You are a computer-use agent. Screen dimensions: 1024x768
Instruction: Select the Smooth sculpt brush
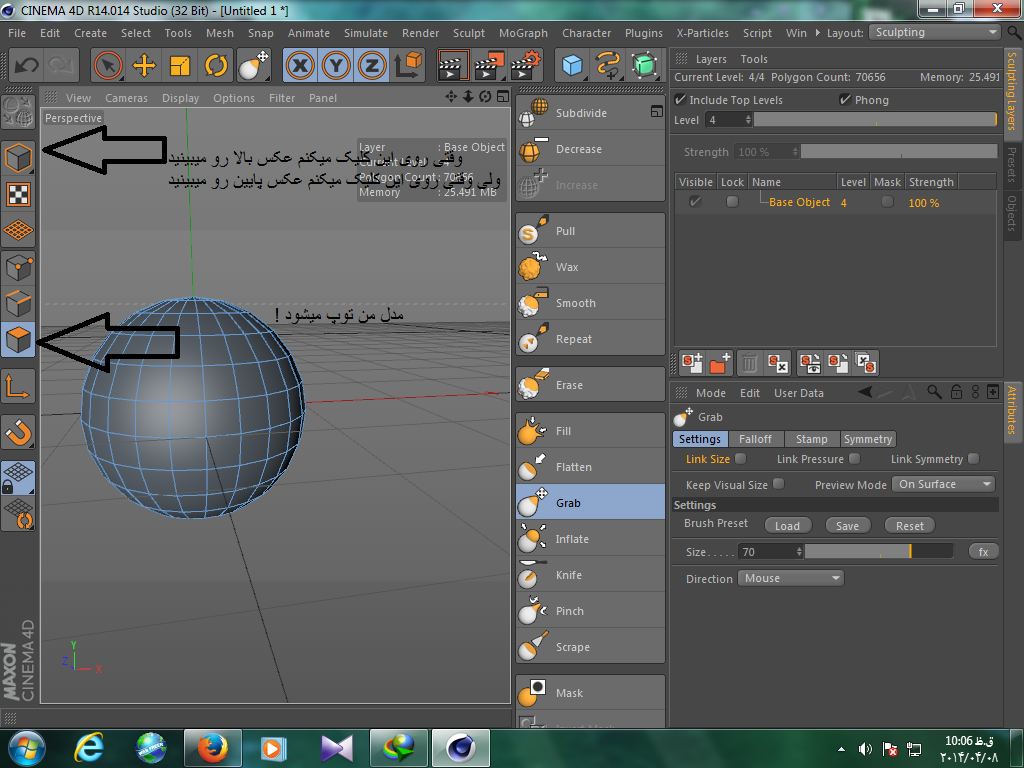(590, 303)
